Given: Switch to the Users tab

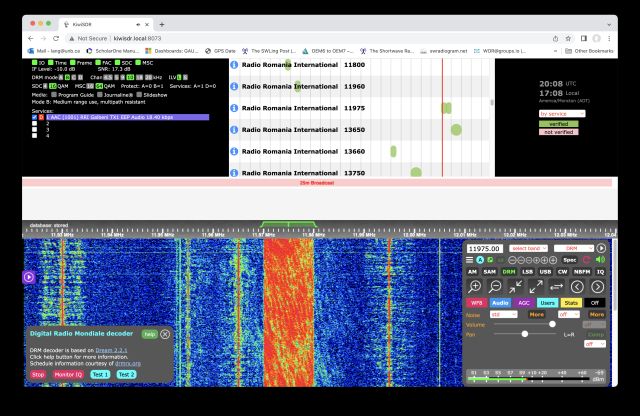Looking at the screenshot, I should [547, 303].
